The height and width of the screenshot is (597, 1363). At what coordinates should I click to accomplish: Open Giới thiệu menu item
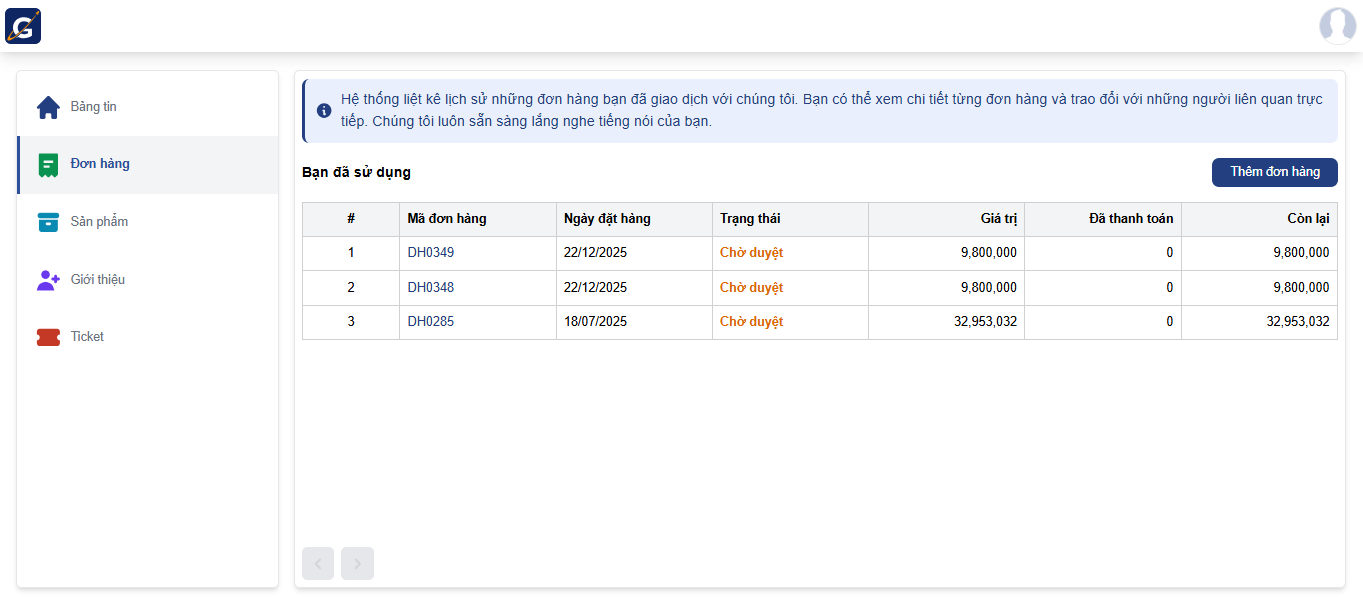tap(98, 280)
